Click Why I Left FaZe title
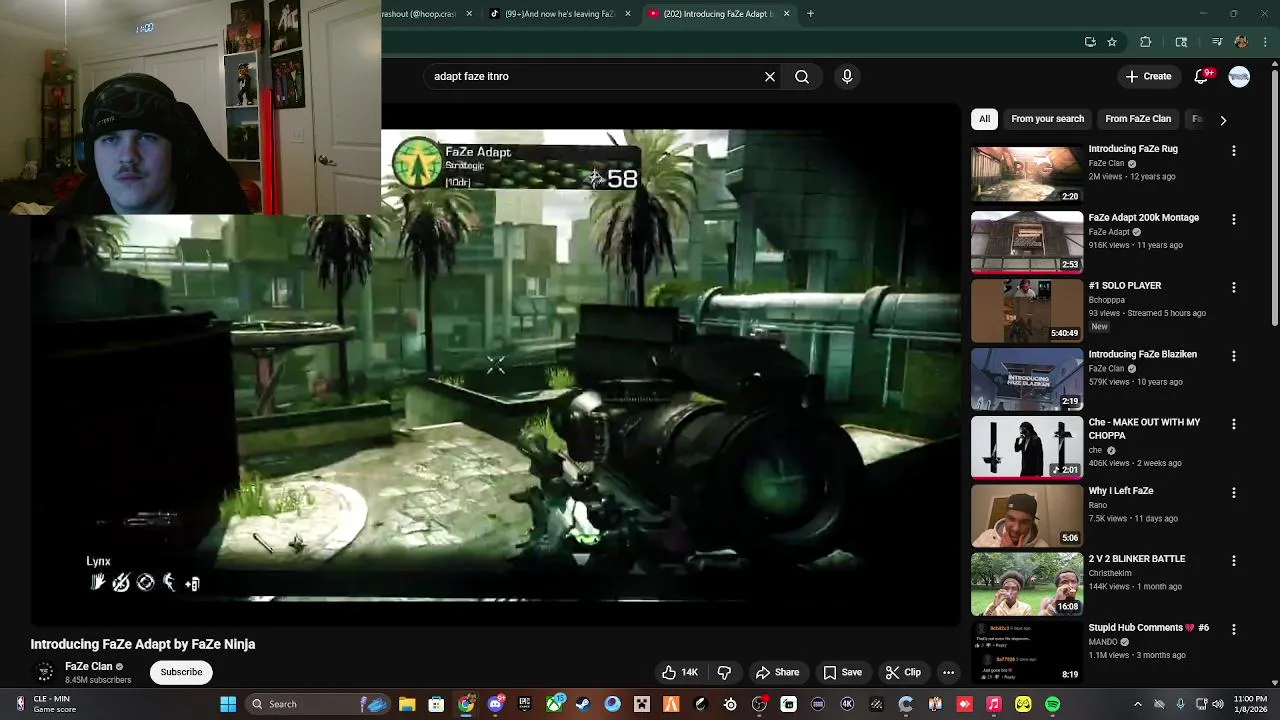 (x=1121, y=491)
